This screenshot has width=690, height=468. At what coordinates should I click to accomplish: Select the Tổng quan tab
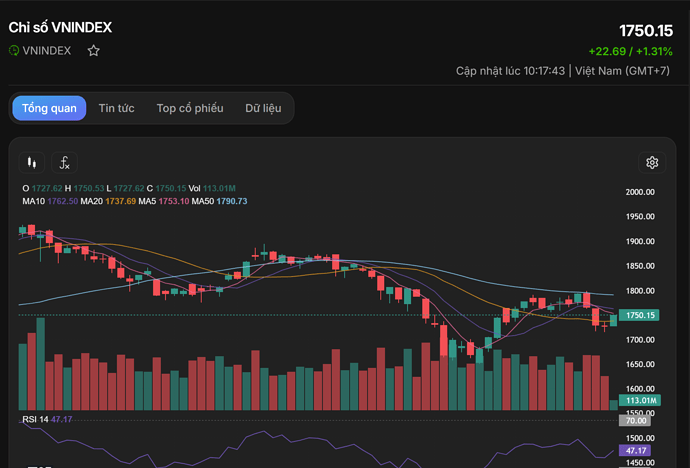[x=49, y=108]
